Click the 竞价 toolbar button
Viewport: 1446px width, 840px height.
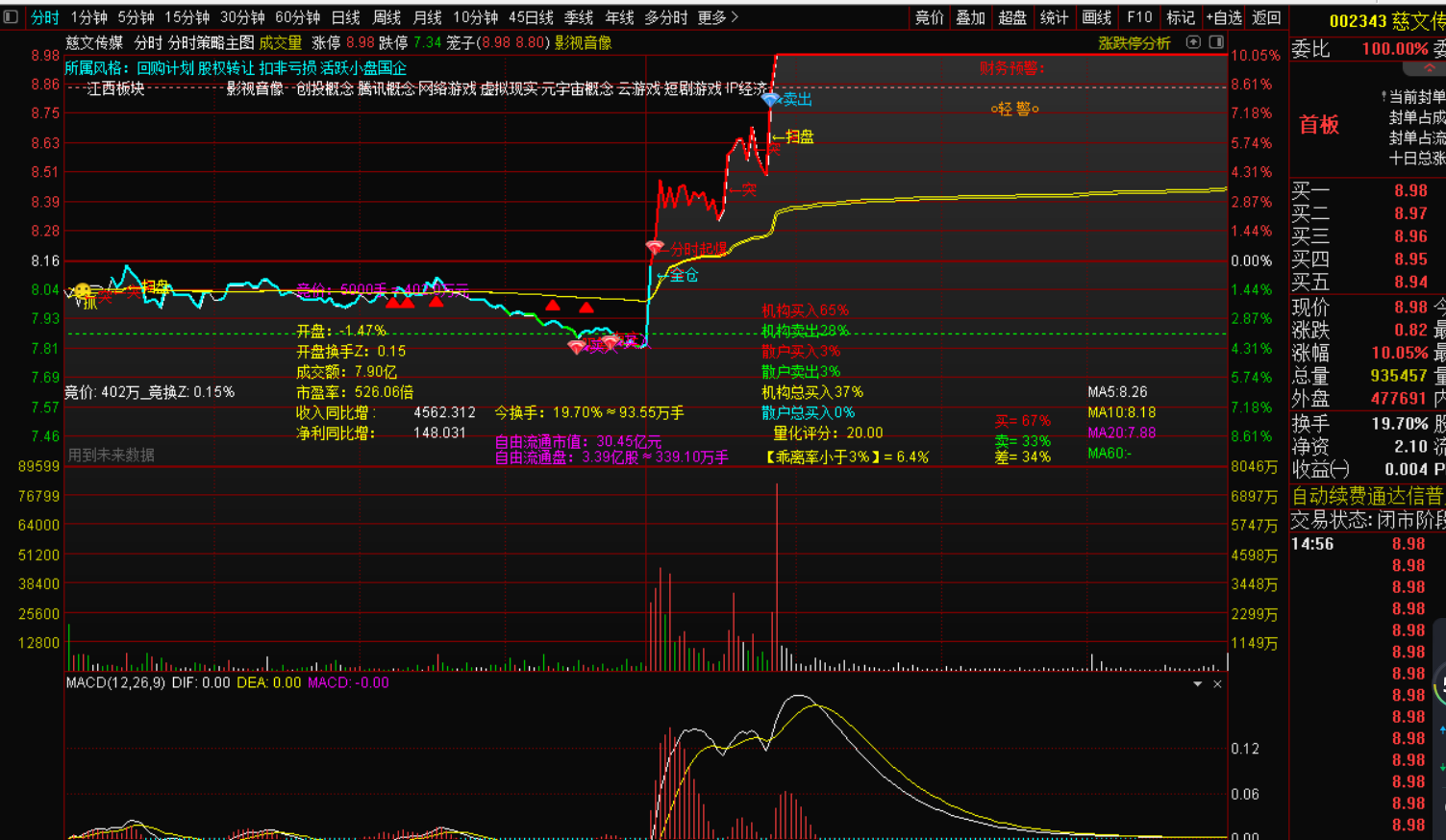[x=929, y=17]
